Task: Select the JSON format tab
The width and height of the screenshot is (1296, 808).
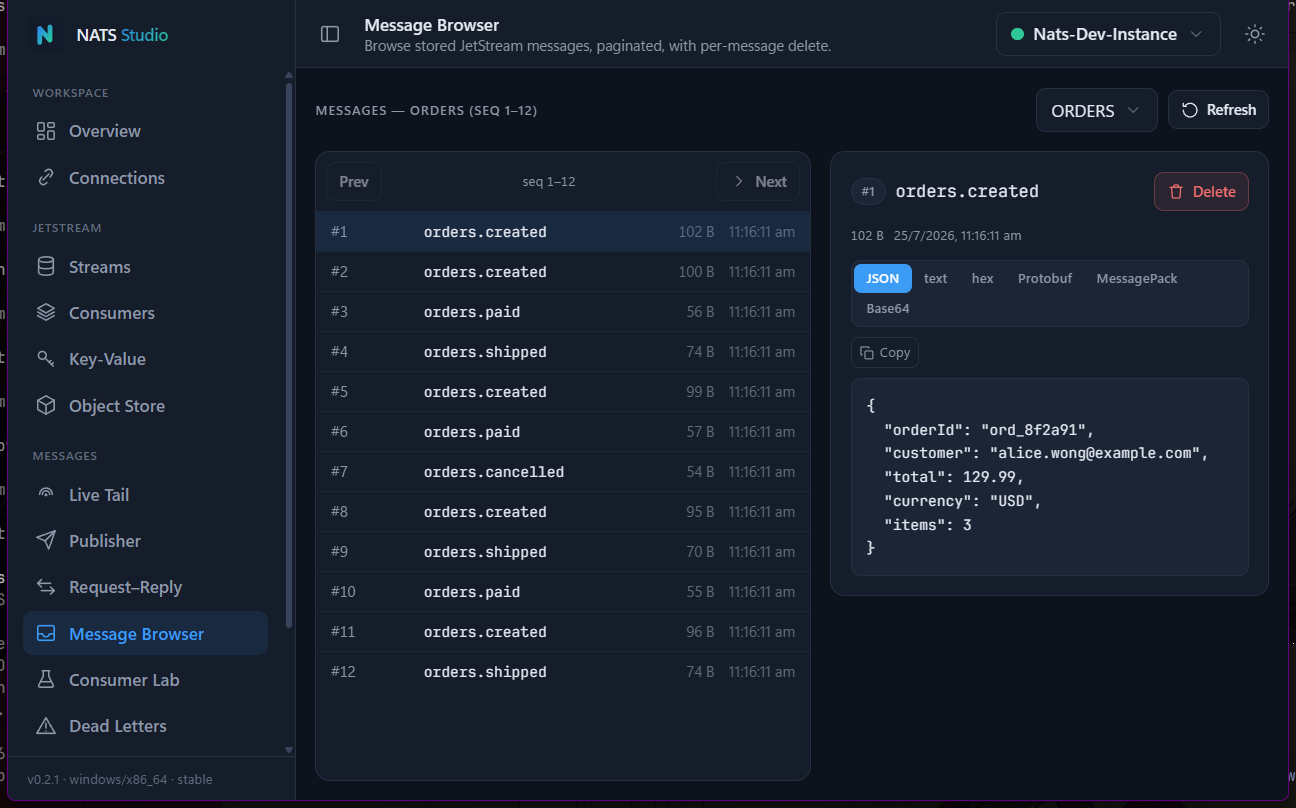Action: (x=883, y=278)
